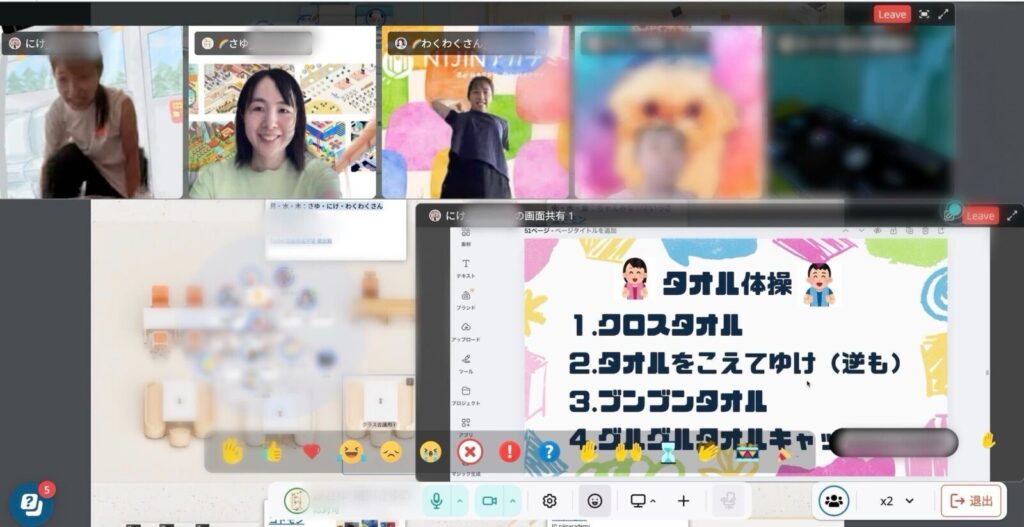Click the タオル体操 slide heading

[727, 284]
